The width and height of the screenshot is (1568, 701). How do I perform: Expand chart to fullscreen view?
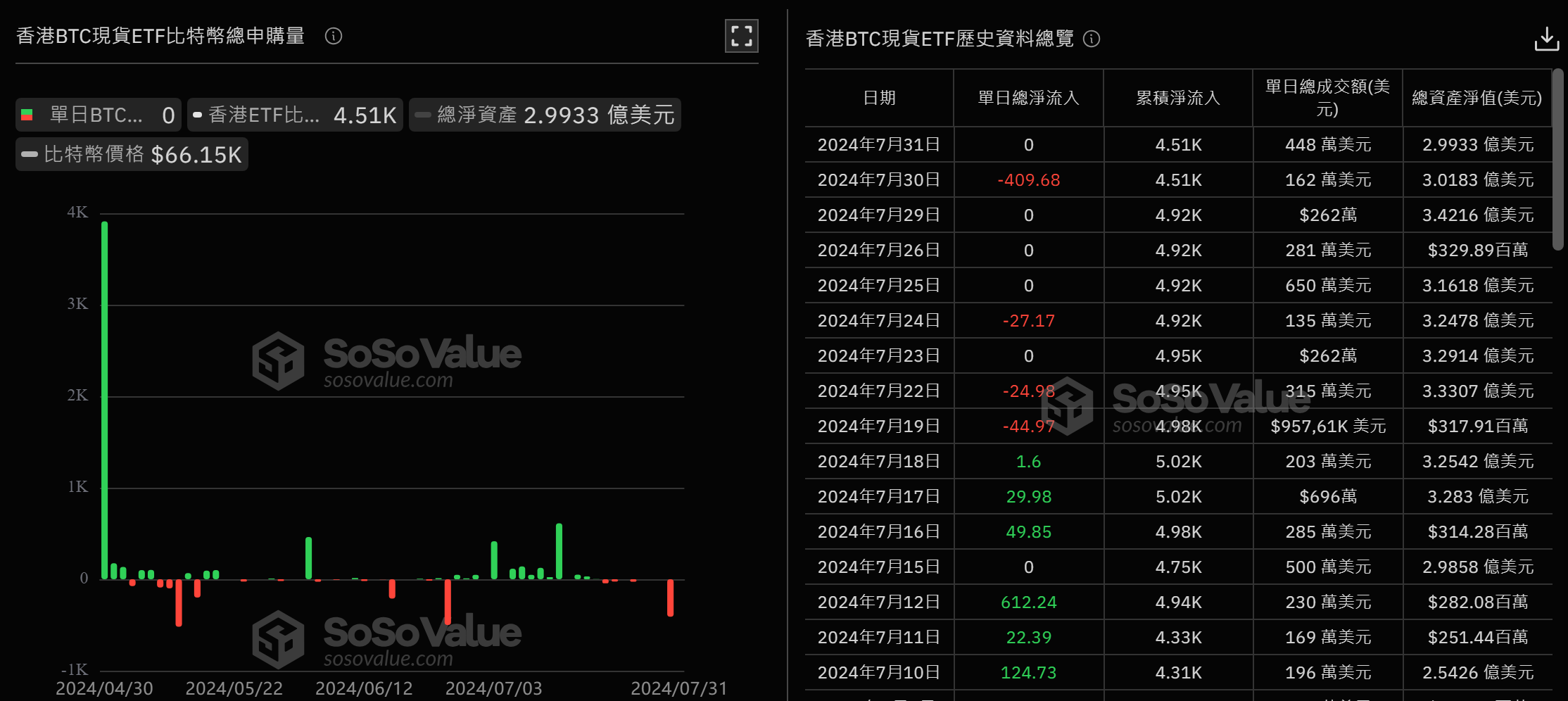point(742,36)
